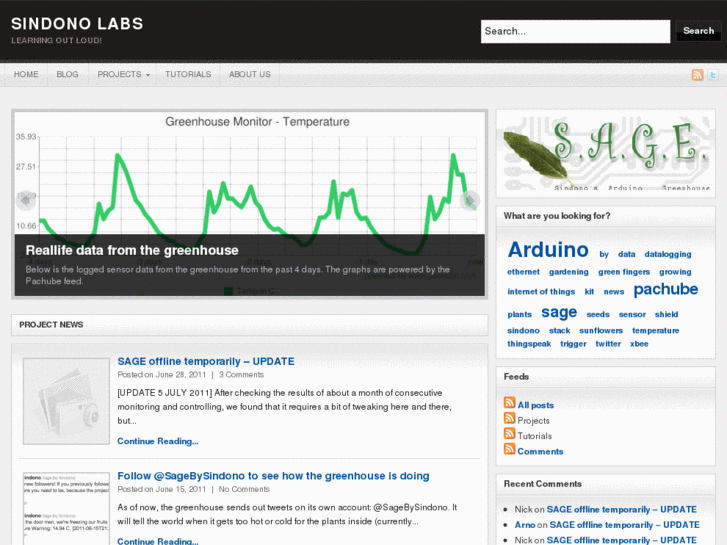Select the kit tag

pyautogui.click(x=589, y=292)
